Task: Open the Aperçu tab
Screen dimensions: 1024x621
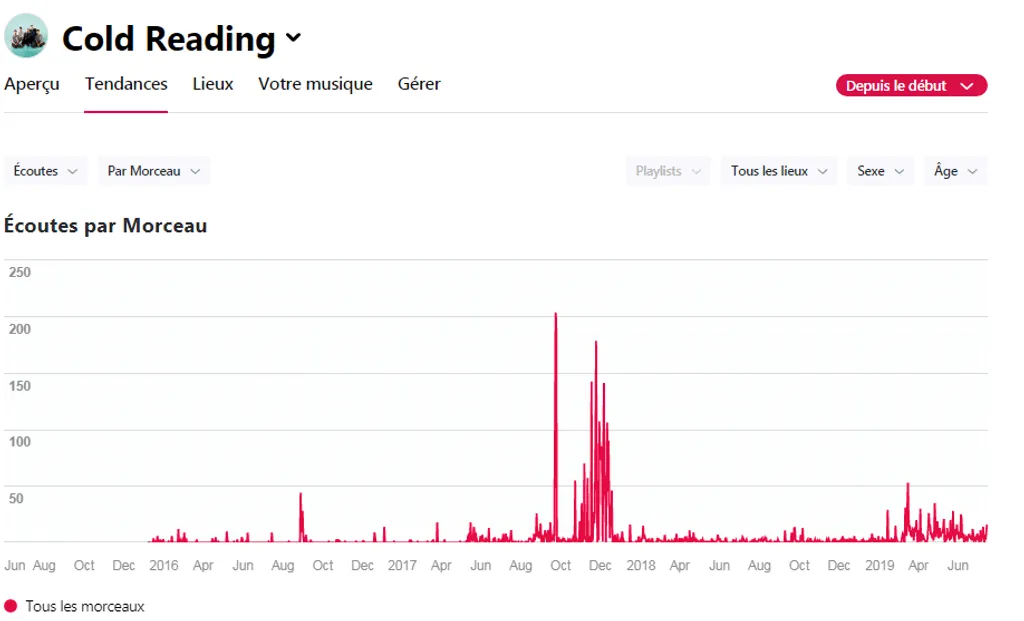Action: pyautogui.click(x=32, y=84)
